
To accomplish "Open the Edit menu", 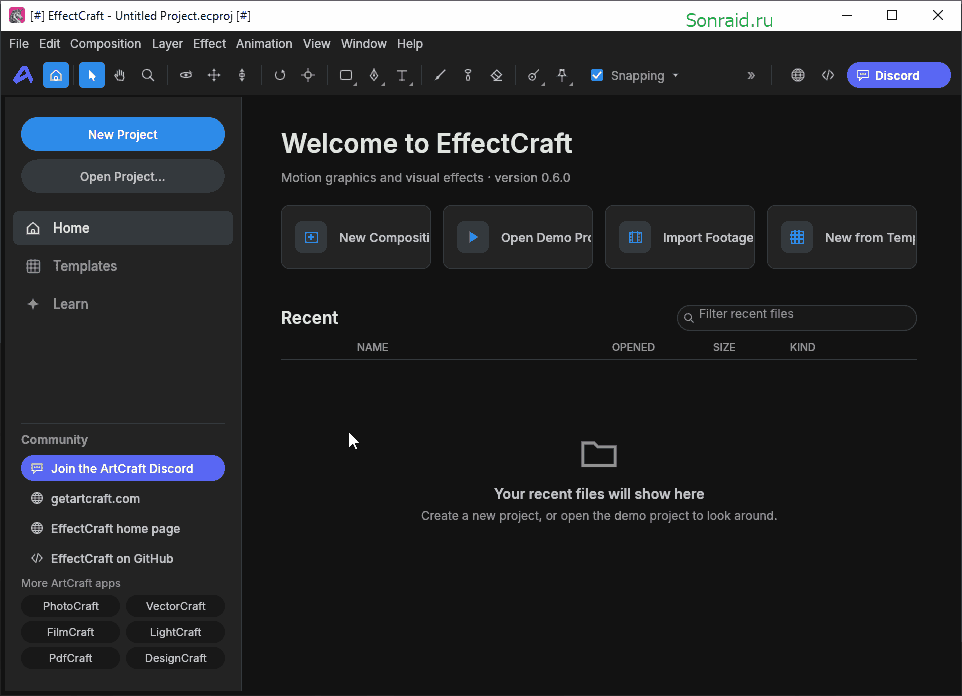I will point(49,44).
